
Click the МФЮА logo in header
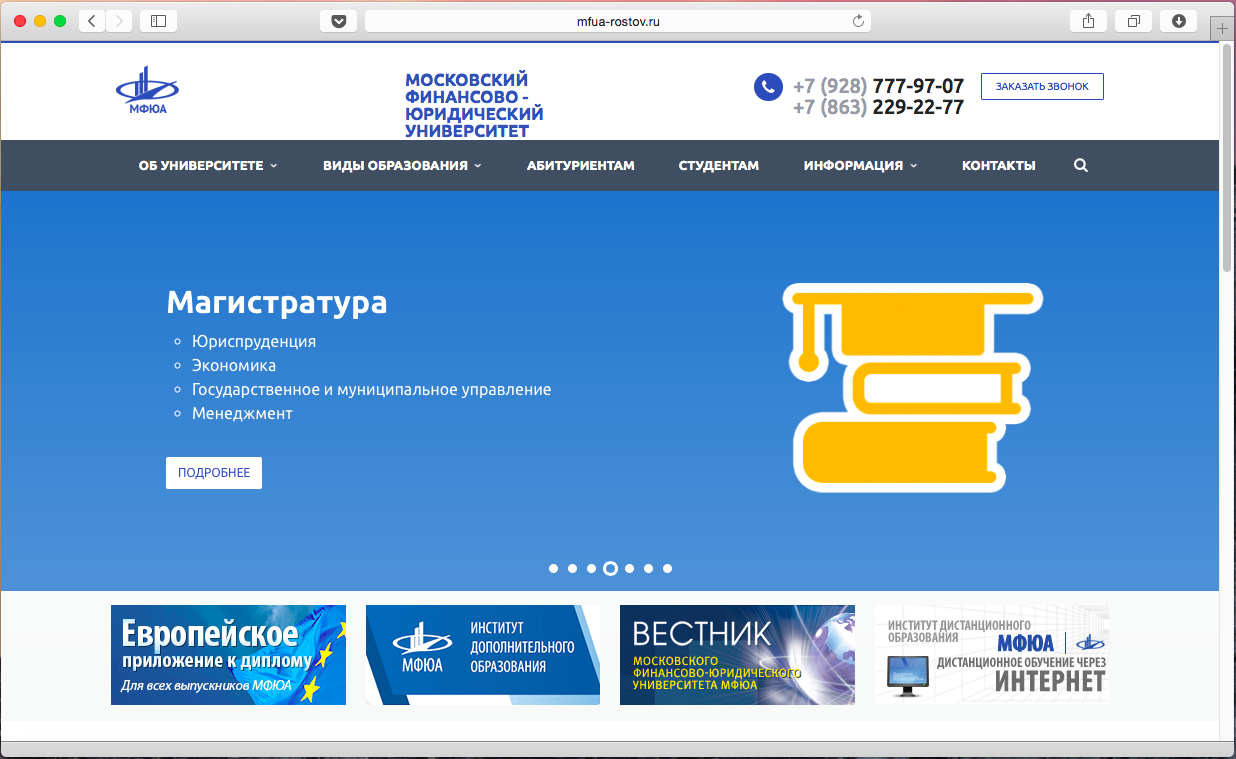tap(147, 91)
